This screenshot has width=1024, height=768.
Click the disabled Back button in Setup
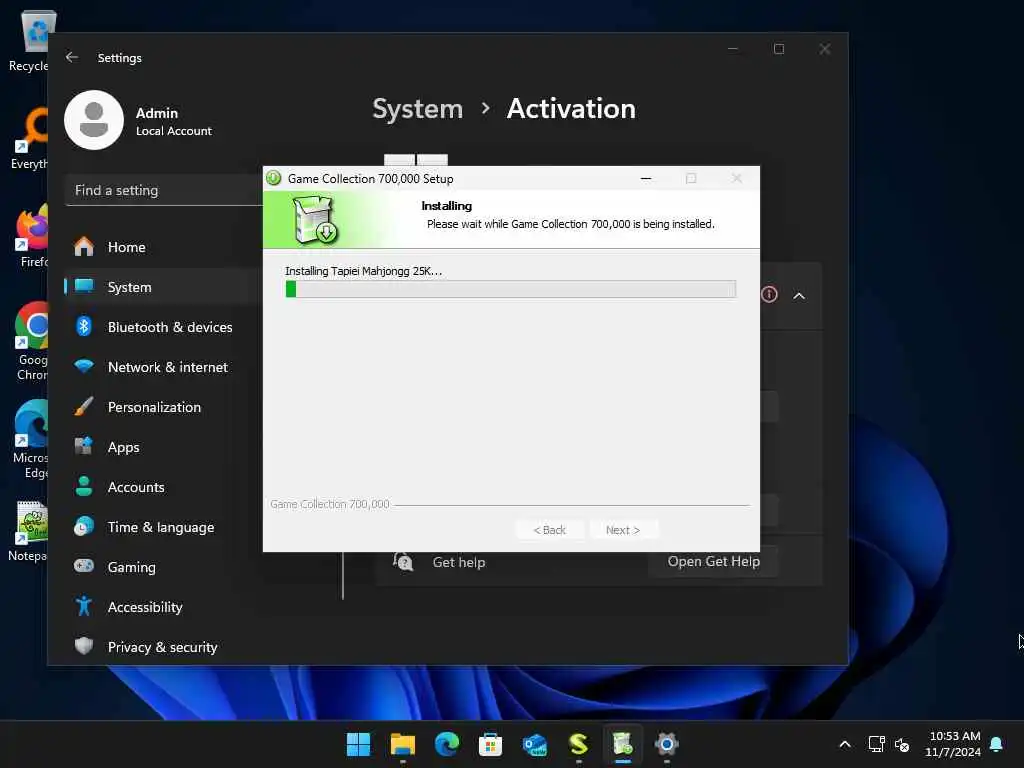[x=549, y=530]
